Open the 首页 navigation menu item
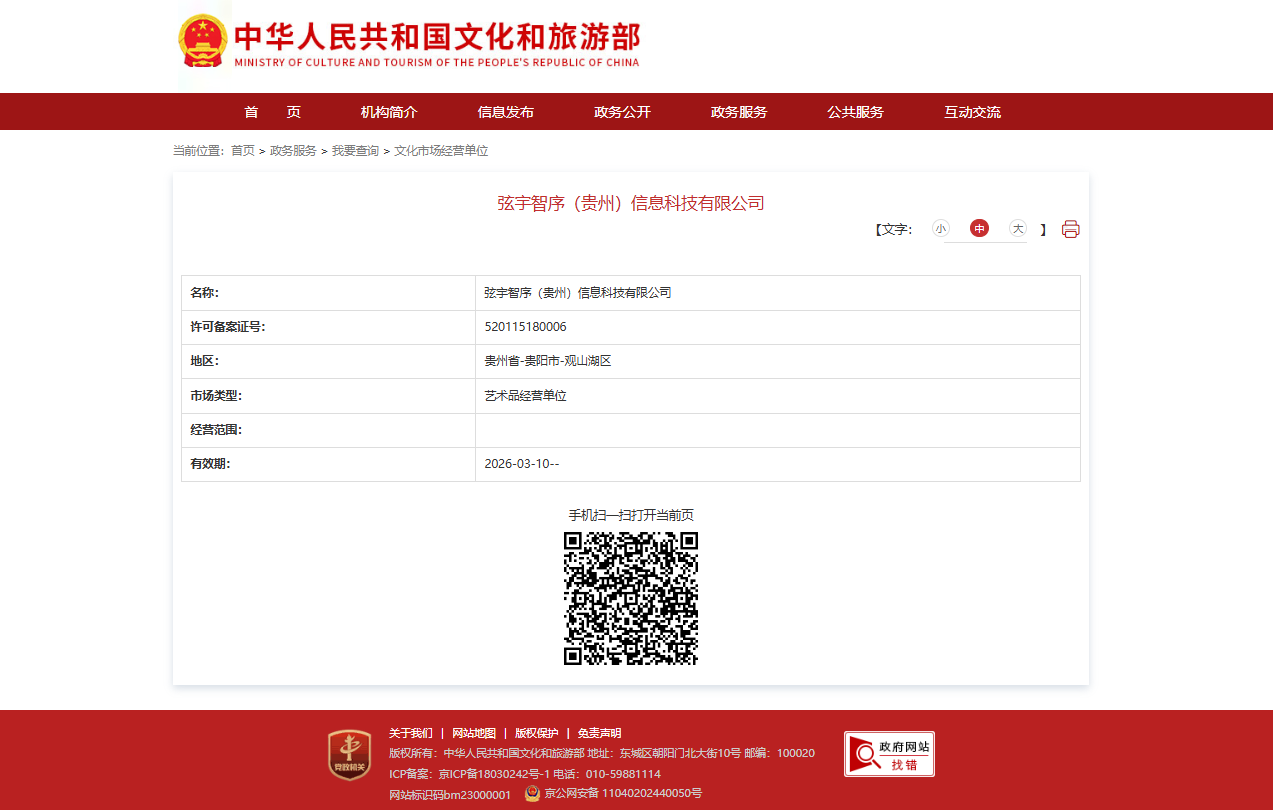The width and height of the screenshot is (1273, 810). (272, 112)
